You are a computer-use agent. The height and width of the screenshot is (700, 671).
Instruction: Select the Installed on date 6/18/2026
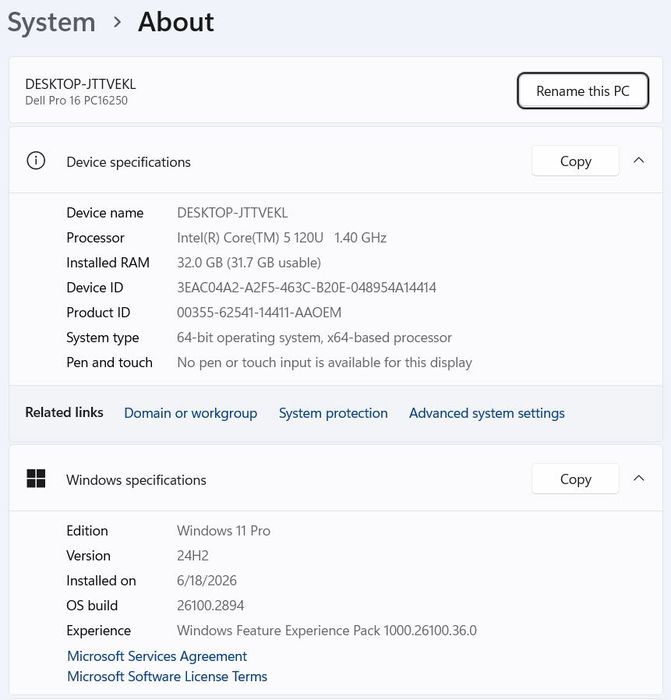[x=207, y=580]
